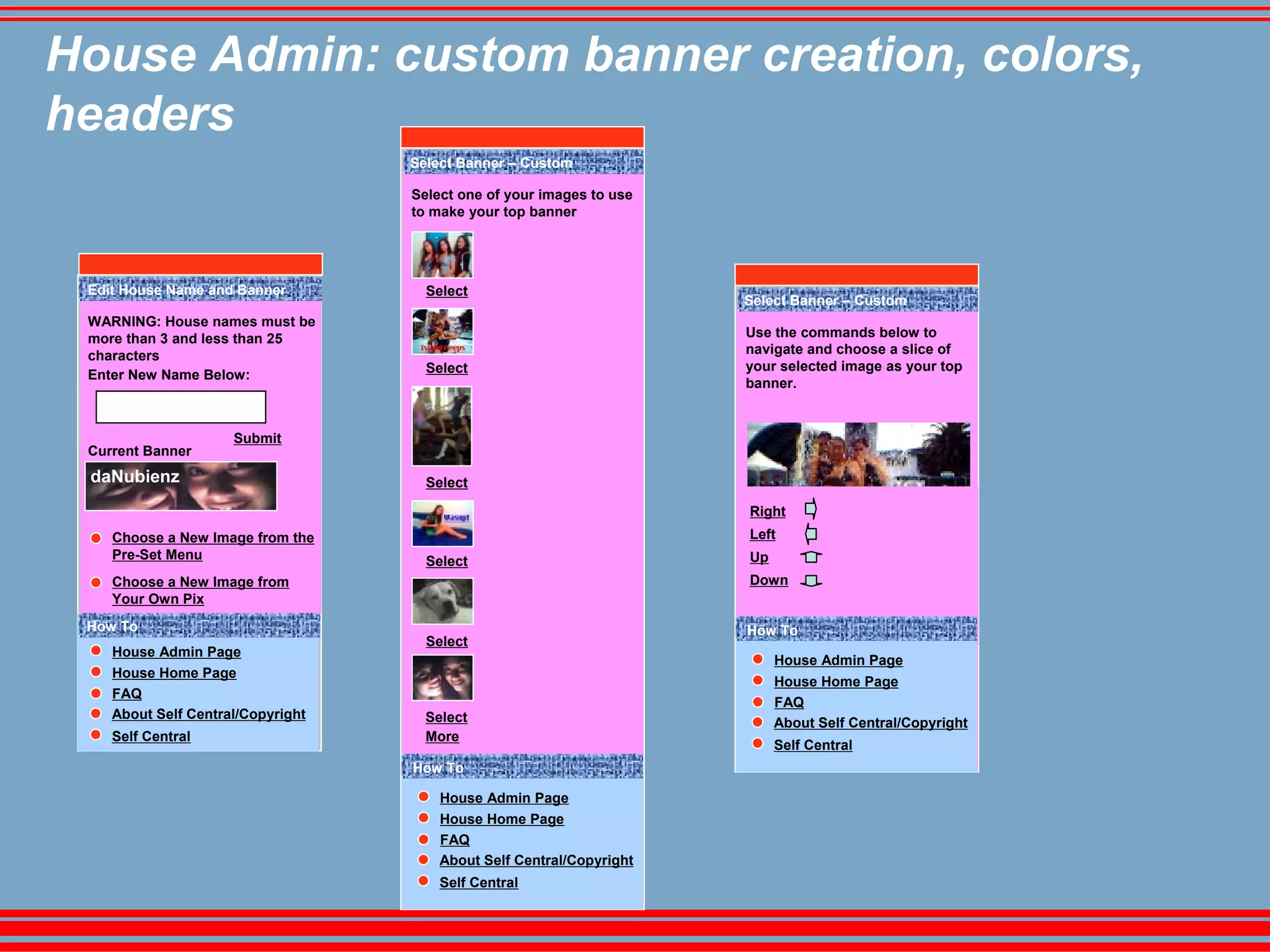
Task: Click the up arrow navigation icon
Action: click(x=810, y=557)
